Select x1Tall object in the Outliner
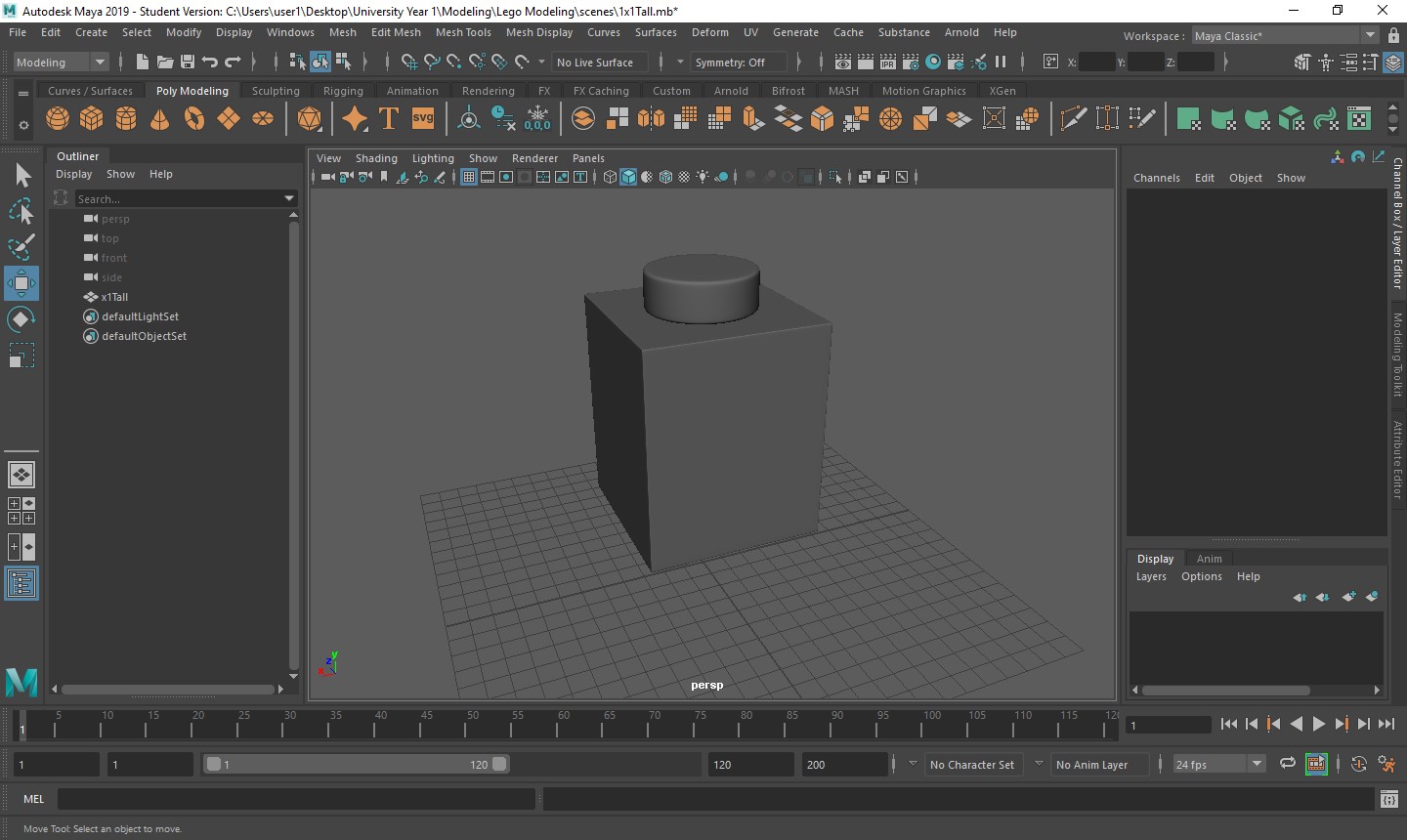Viewport: 1407px width, 840px height. (114, 297)
